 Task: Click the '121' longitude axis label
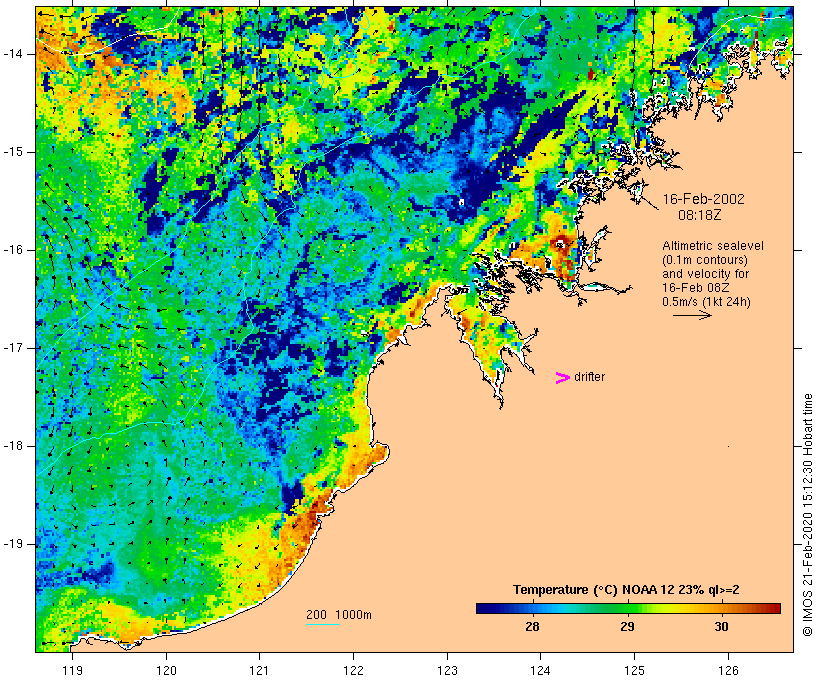[x=259, y=671]
